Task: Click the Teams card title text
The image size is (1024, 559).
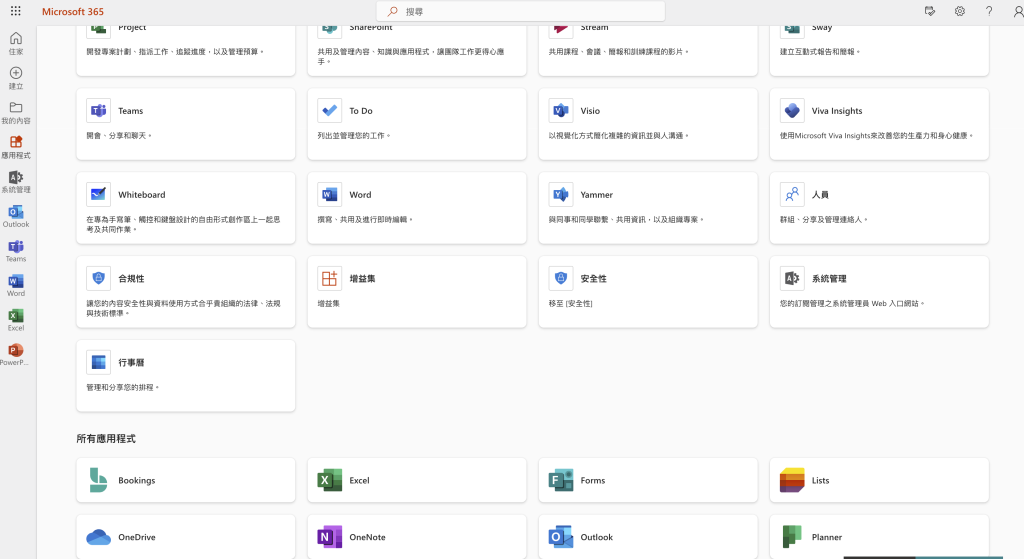Action: pyautogui.click(x=131, y=111)
